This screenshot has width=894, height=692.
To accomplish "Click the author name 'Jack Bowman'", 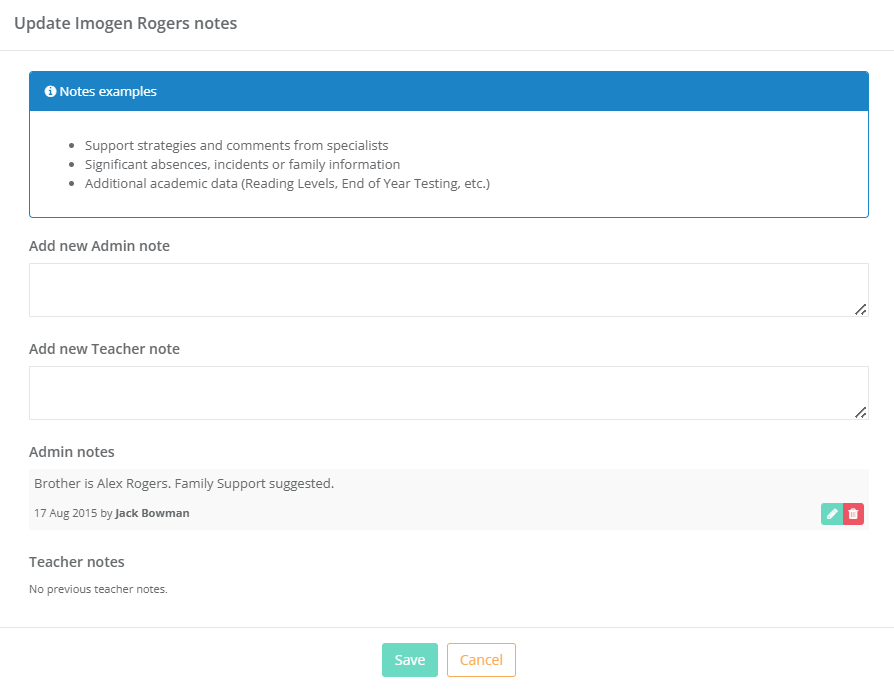I will (x=152, y=513).
